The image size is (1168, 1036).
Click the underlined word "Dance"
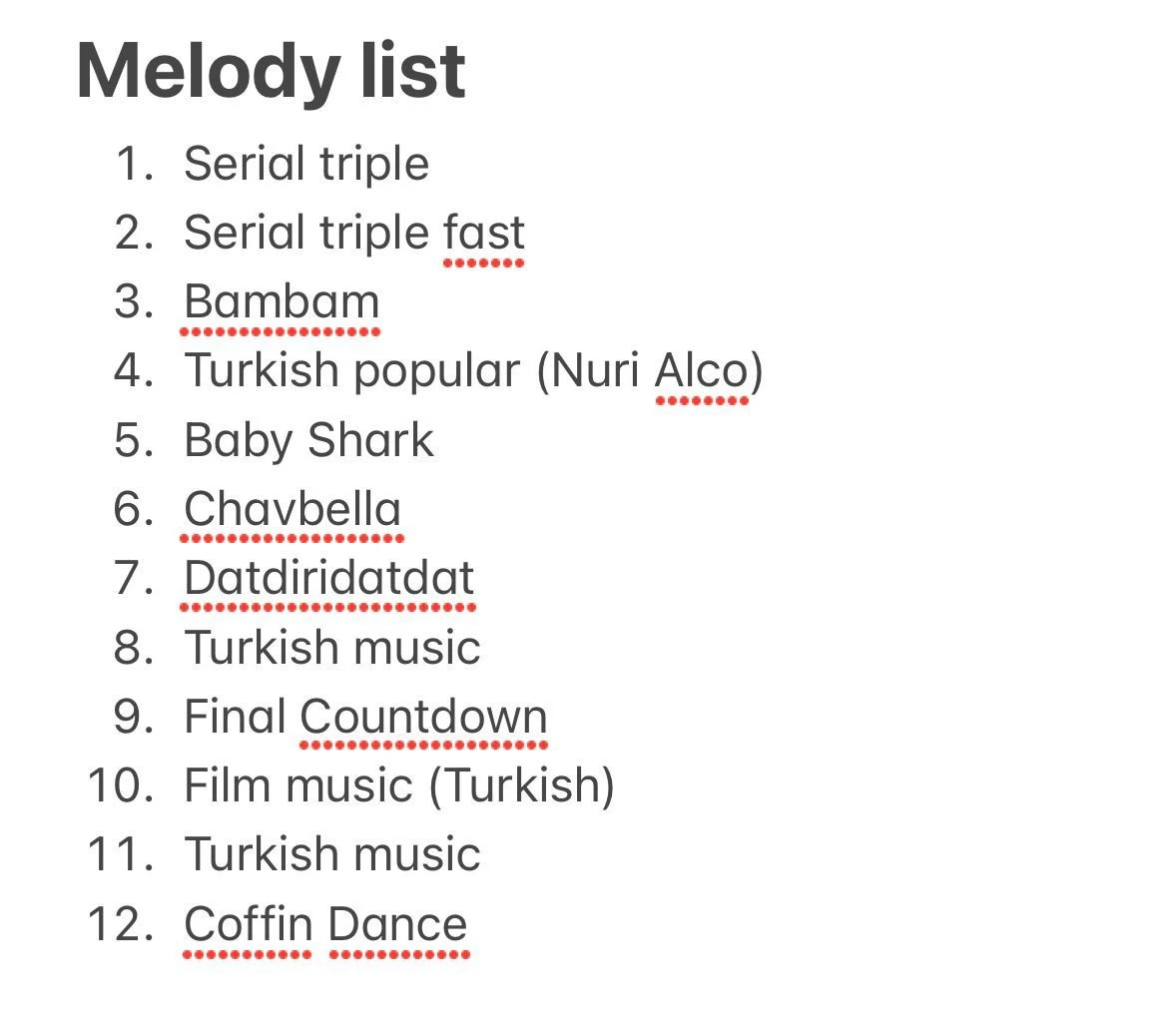397,924
